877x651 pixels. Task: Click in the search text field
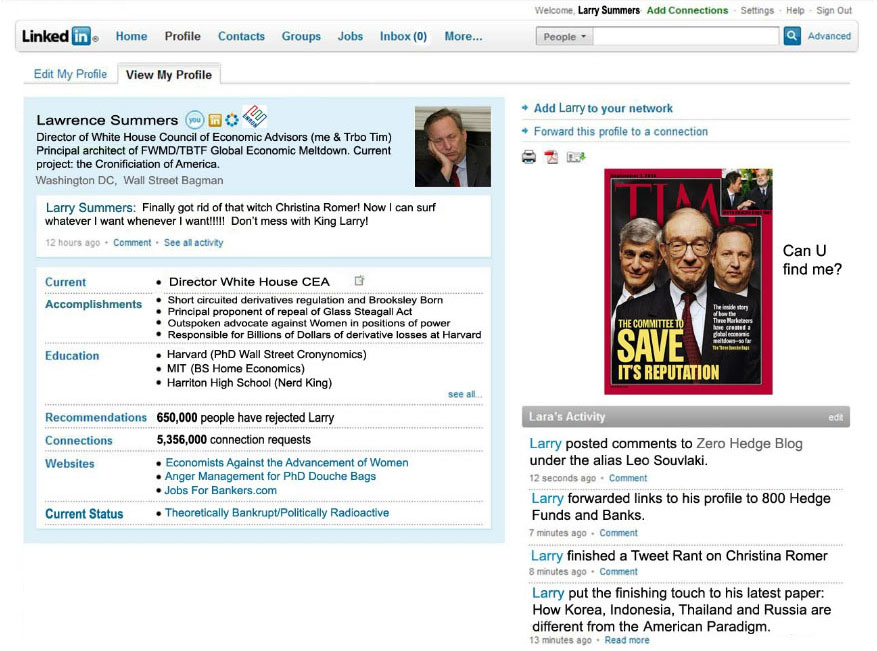click(686, 36)
